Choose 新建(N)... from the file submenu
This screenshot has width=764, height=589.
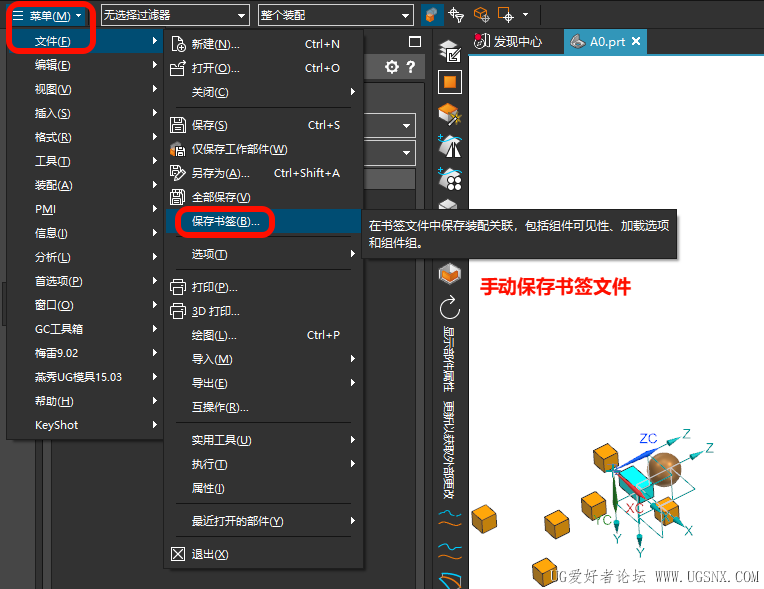[263, 44]
